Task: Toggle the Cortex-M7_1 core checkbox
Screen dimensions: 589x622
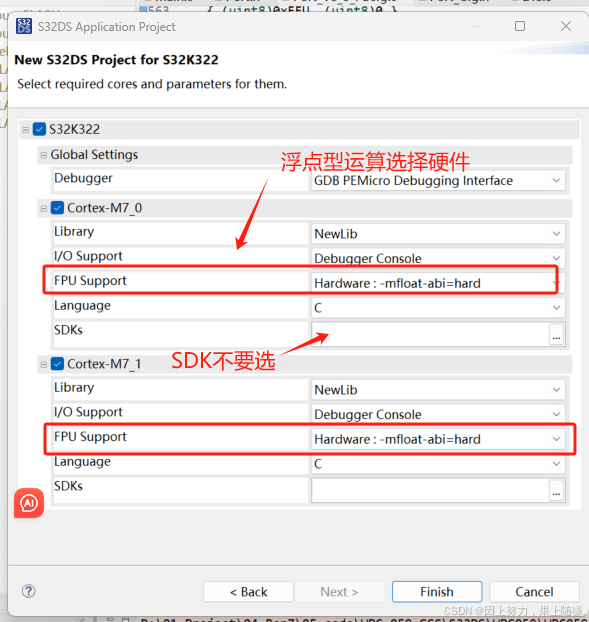Action: pos(58,364)
